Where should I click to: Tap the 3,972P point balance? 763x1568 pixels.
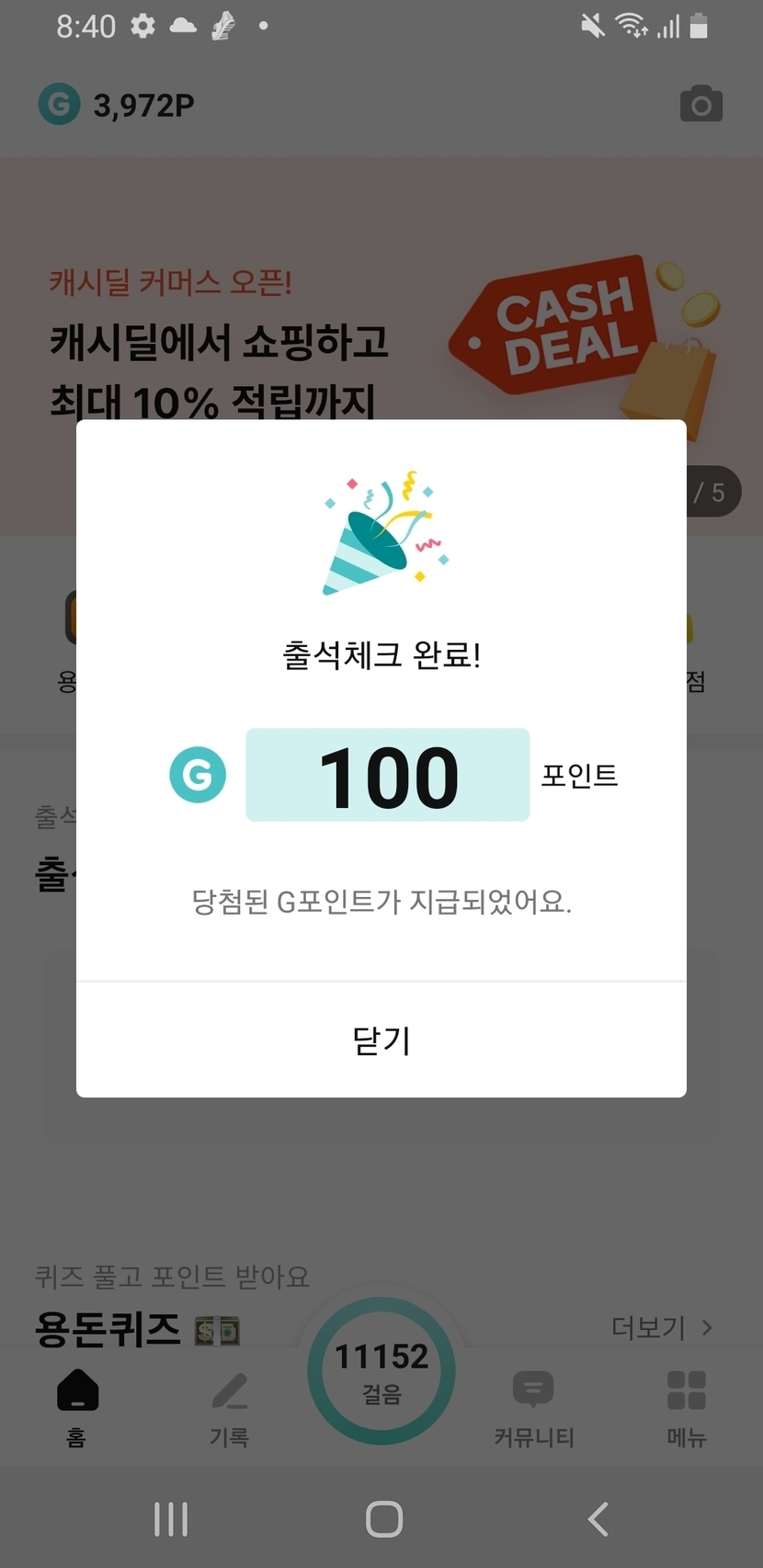tap(143, 106)
